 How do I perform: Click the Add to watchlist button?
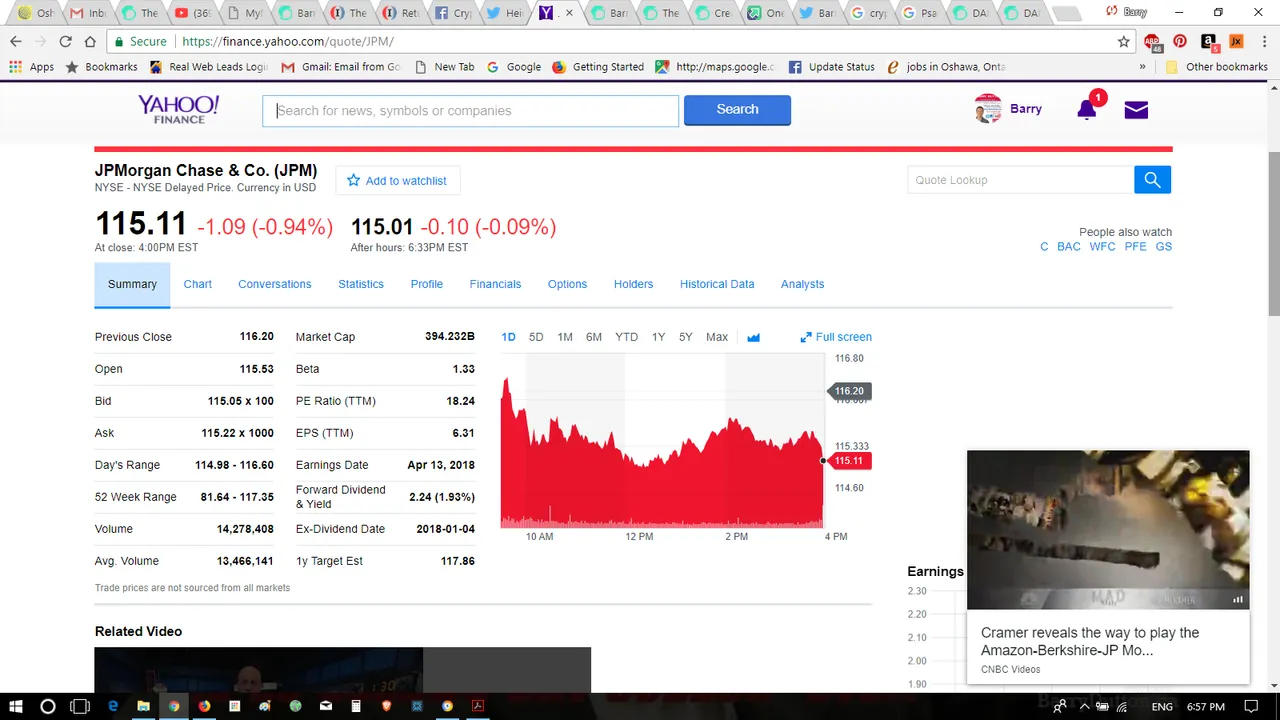[x=397, y=181]
